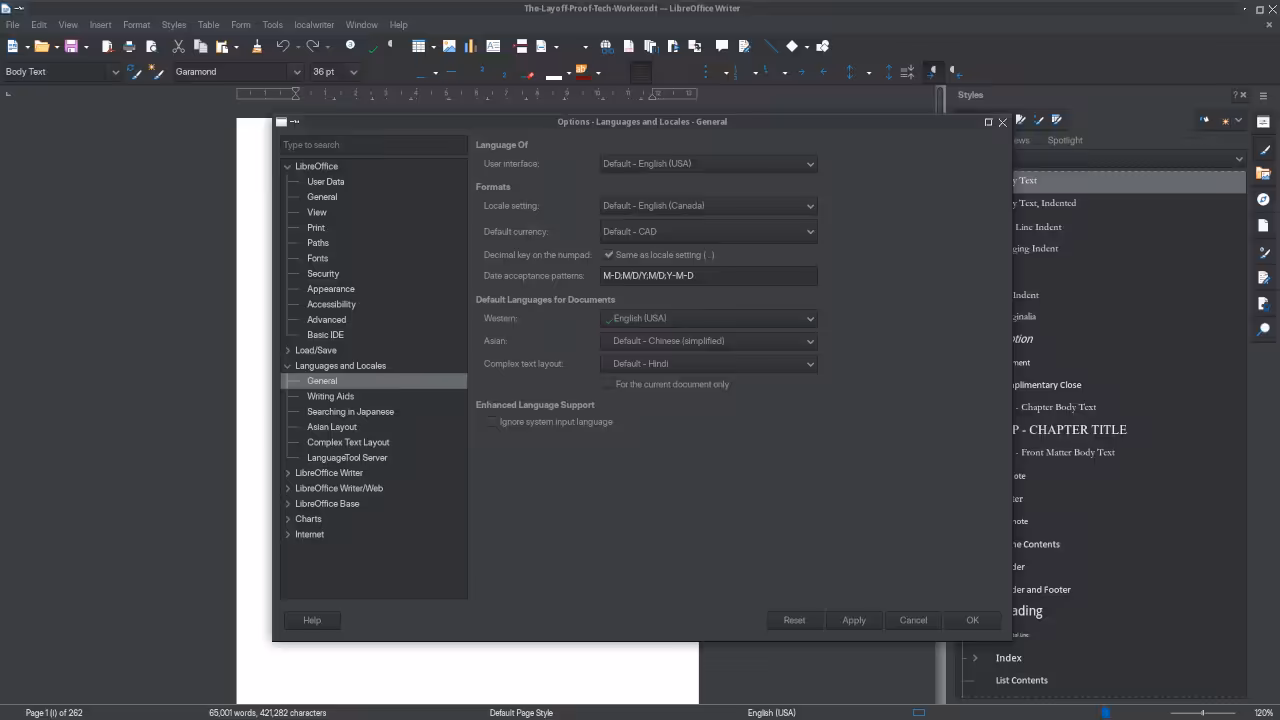Toggle 'Same as locale setting' checkbox
Screen dimensions: 1280x720
pos(609,255)
